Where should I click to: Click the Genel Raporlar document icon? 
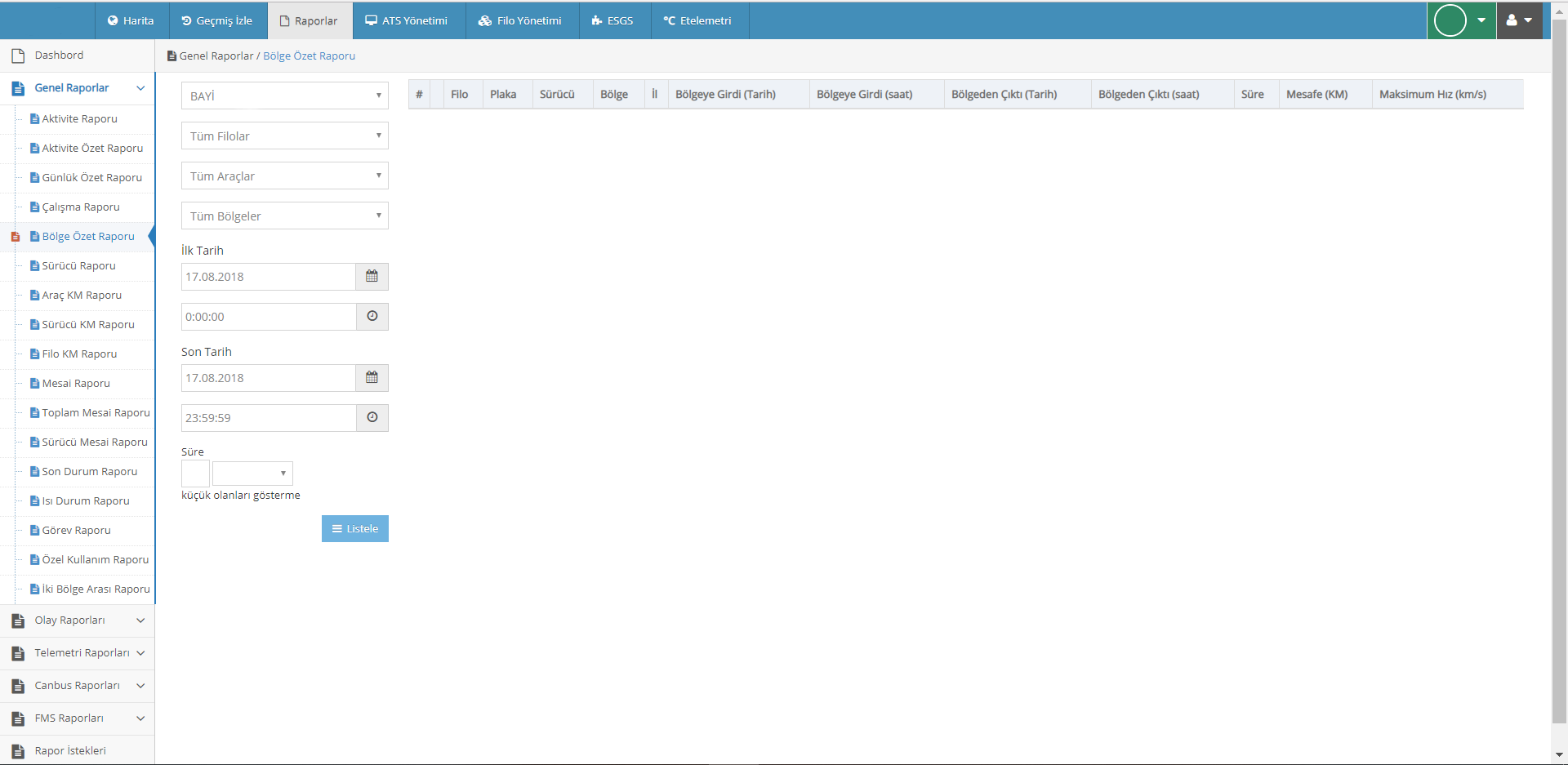[x=18, y=88]
